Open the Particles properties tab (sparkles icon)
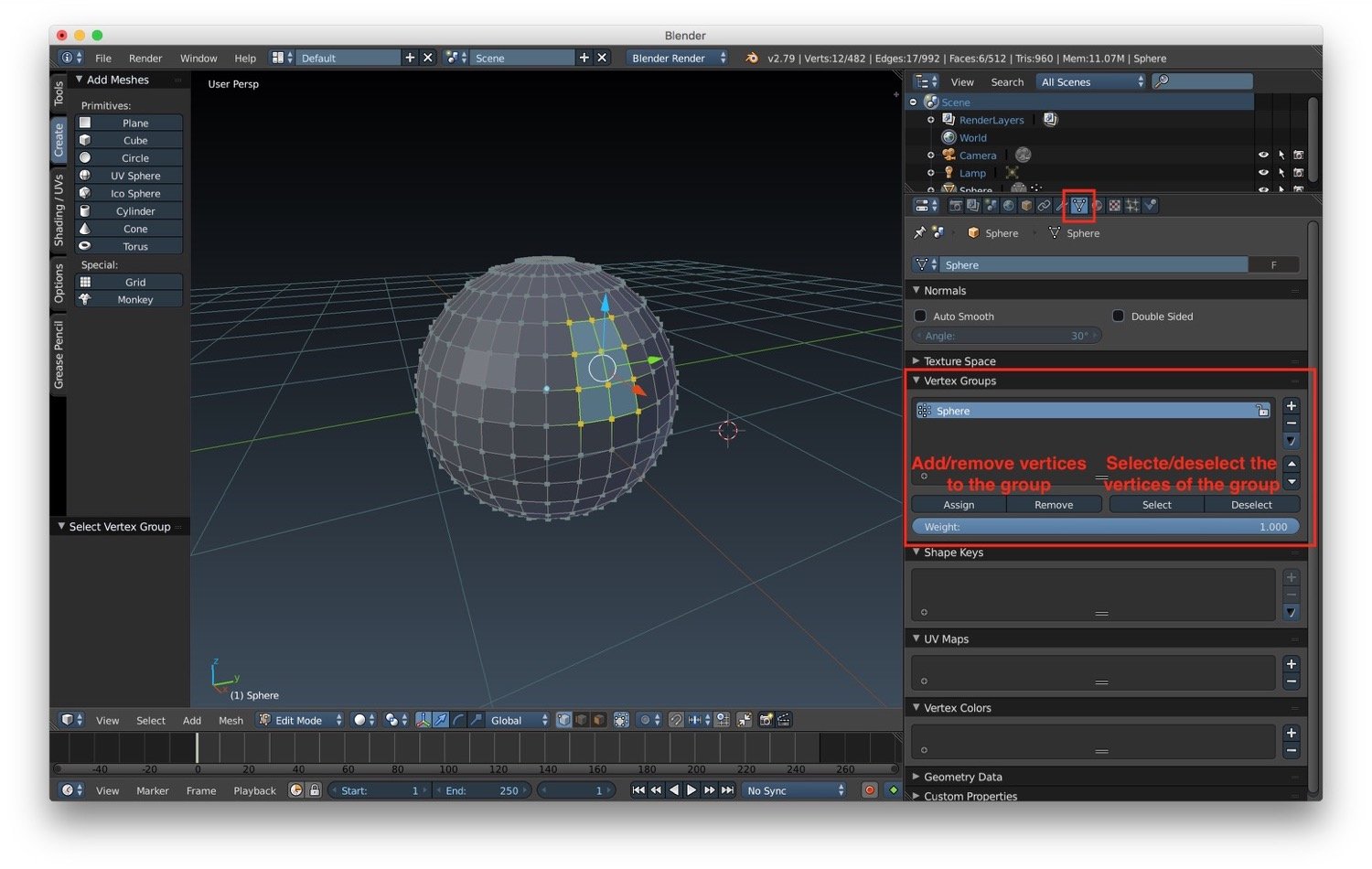 tap(1132, 206)
